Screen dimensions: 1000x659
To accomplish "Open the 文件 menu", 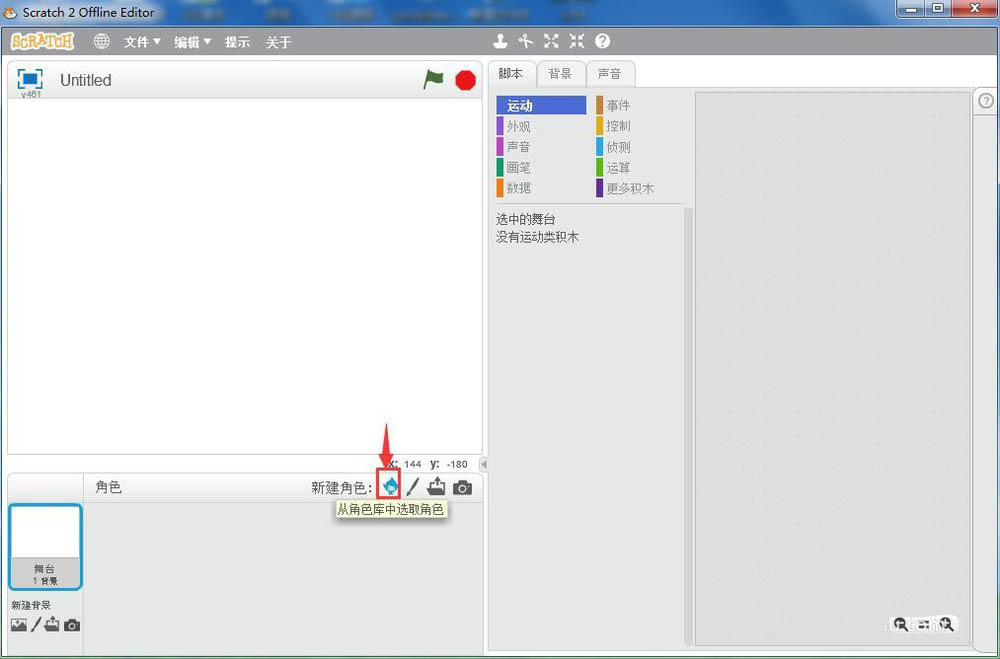I will (140, 41).
